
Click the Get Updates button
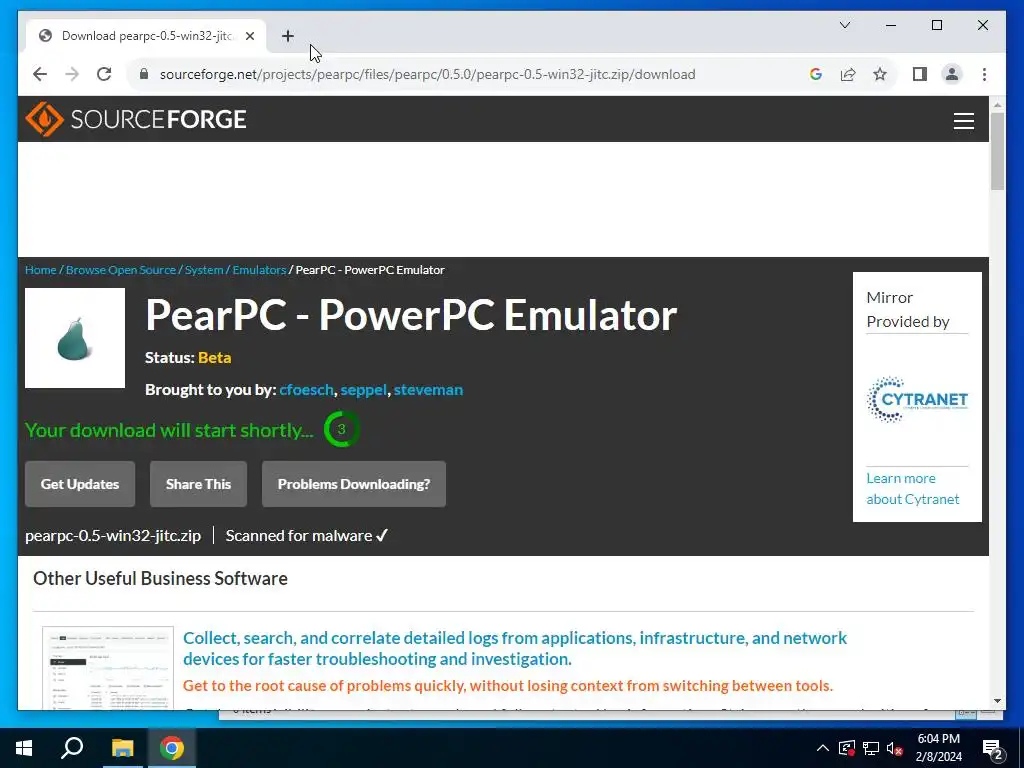[x=80, y=484]
